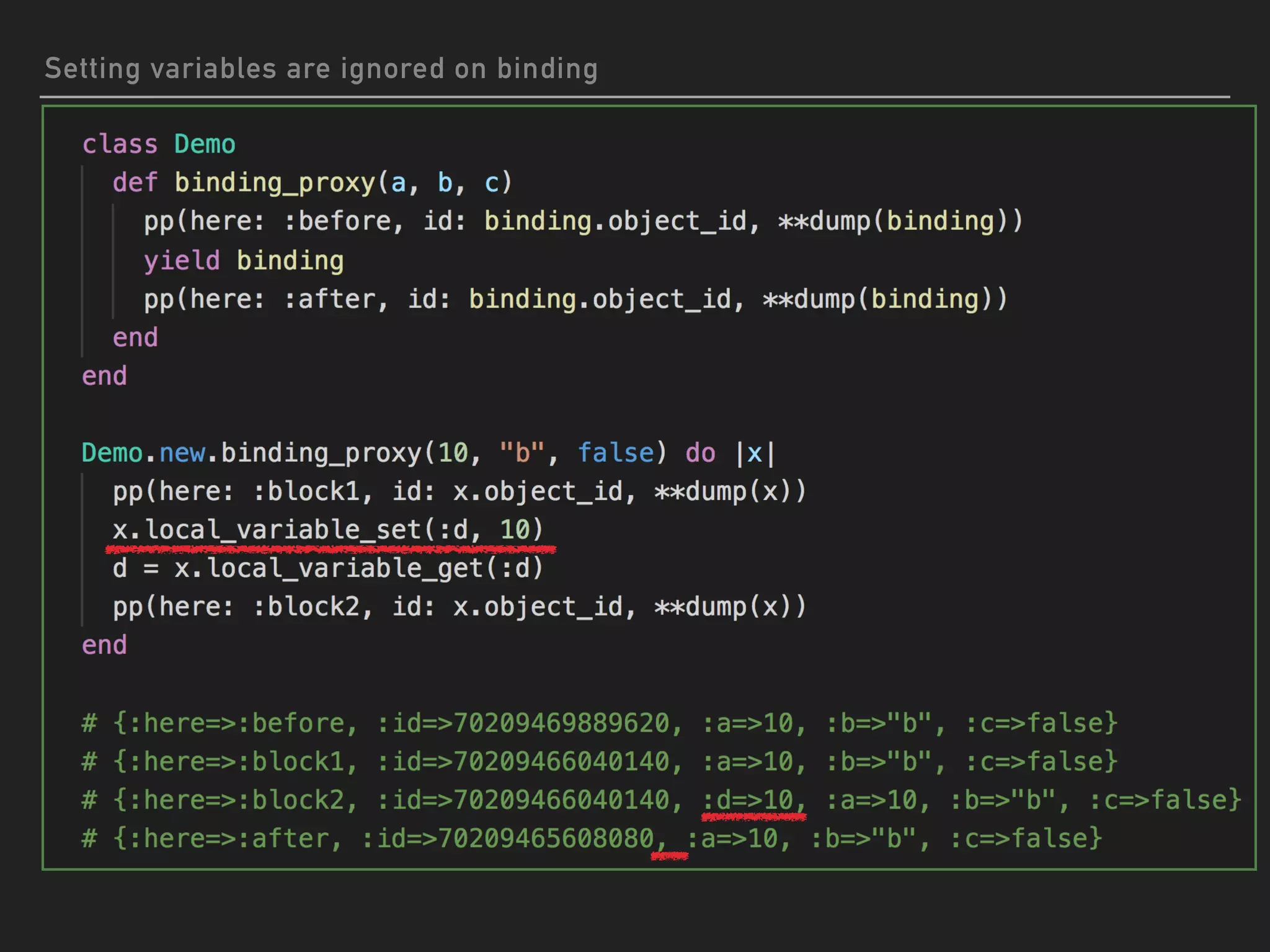This screenshot has height=952, width=1270.
Task: Click the 'yield' keyword
Action: click(182, 260)
